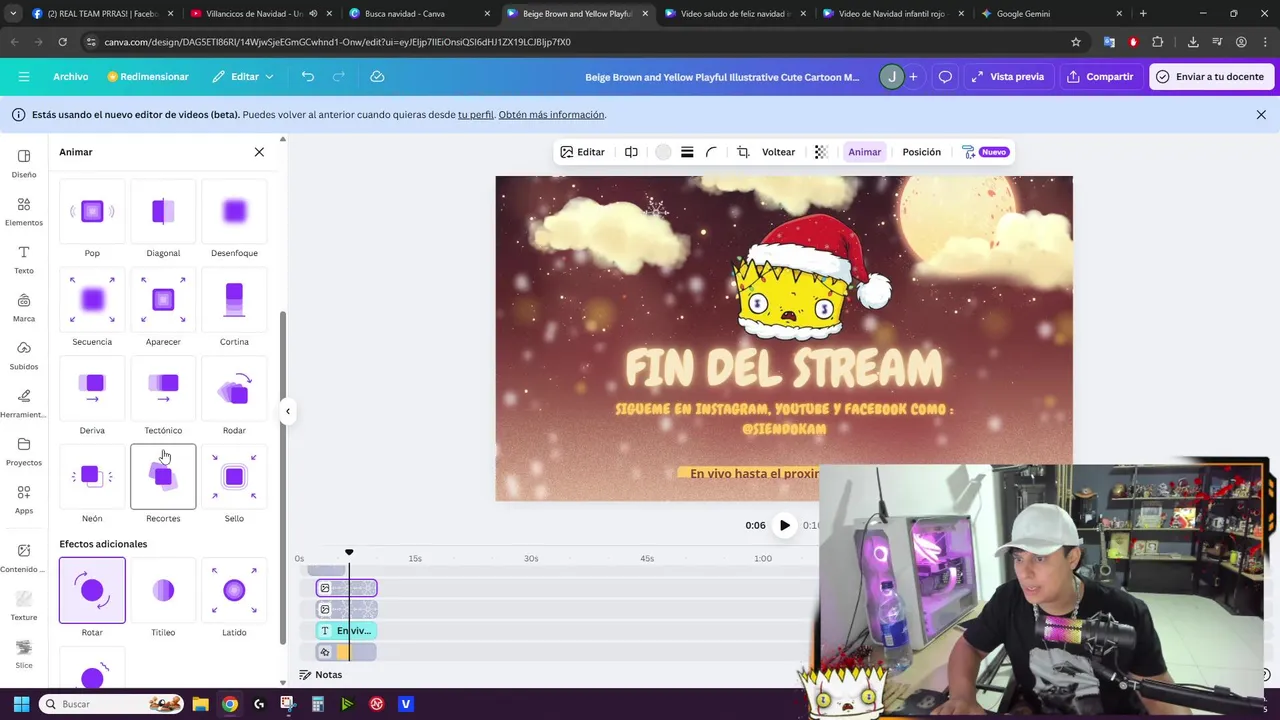The width and height of the screenshot is (1280, 720).
Task: Select the Pop animation
Action: tap(92, 211)
